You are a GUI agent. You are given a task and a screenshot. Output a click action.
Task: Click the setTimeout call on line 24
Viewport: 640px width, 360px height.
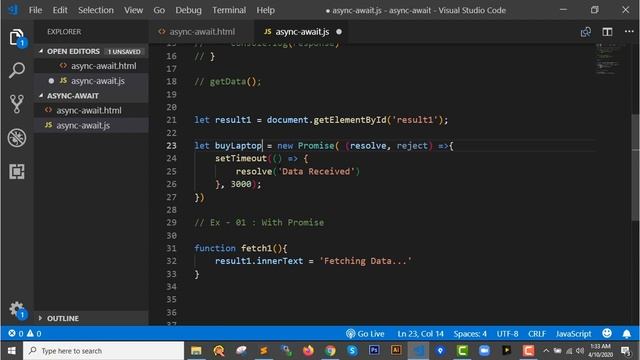click(241, 158)
